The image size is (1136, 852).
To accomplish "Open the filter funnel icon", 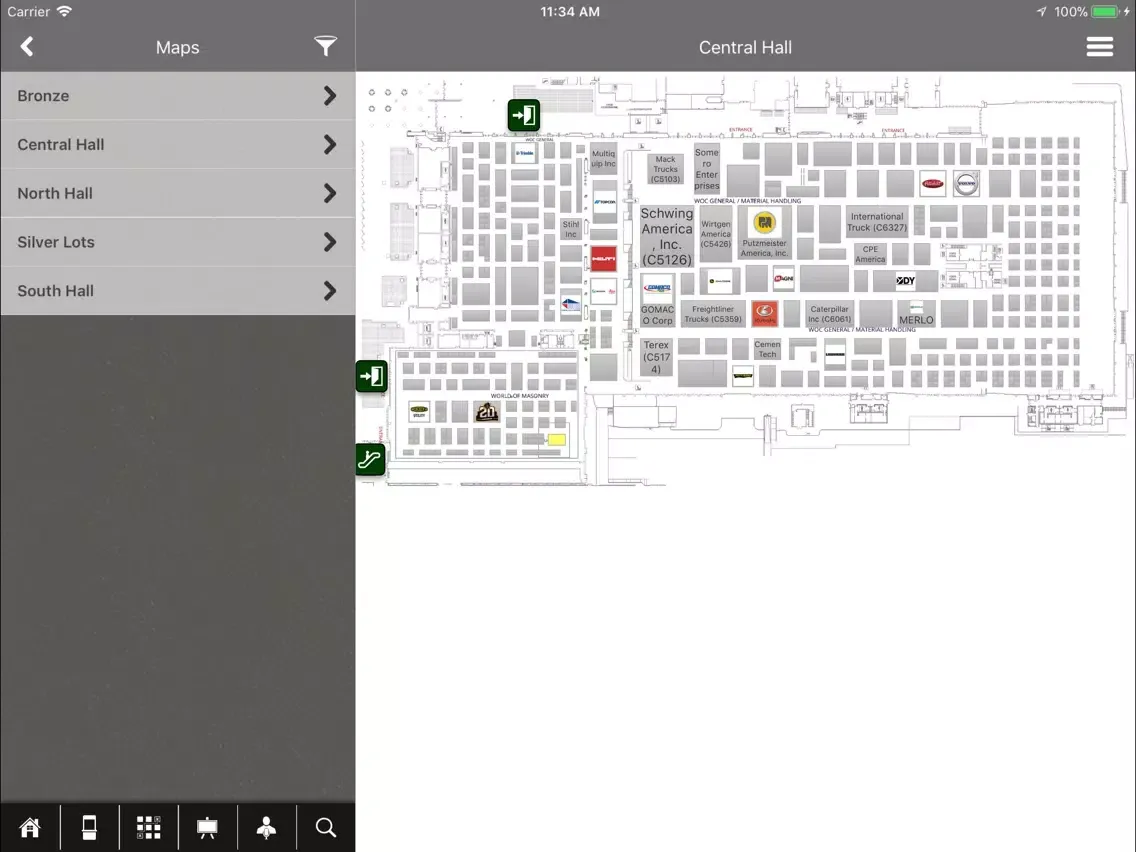I will pos(325,46).
